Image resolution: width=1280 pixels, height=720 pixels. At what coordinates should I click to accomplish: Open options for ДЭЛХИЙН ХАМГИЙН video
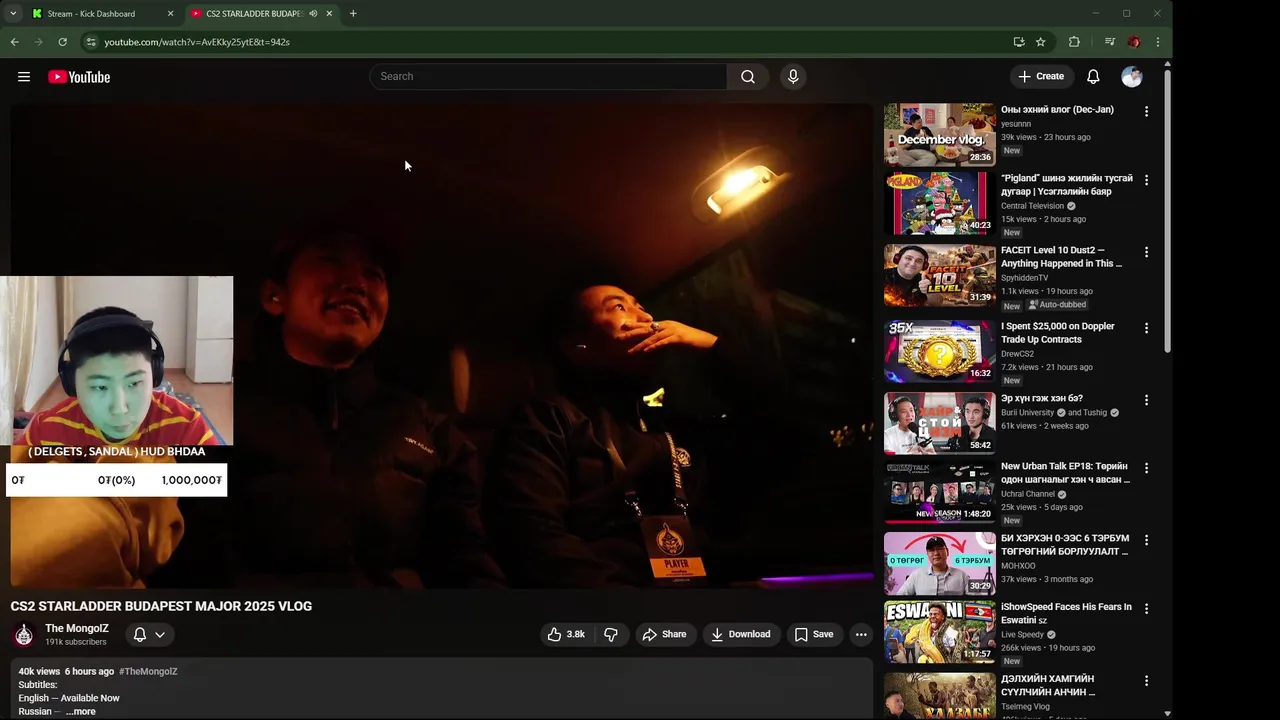pyautogui.click(x=1146, y=681)
